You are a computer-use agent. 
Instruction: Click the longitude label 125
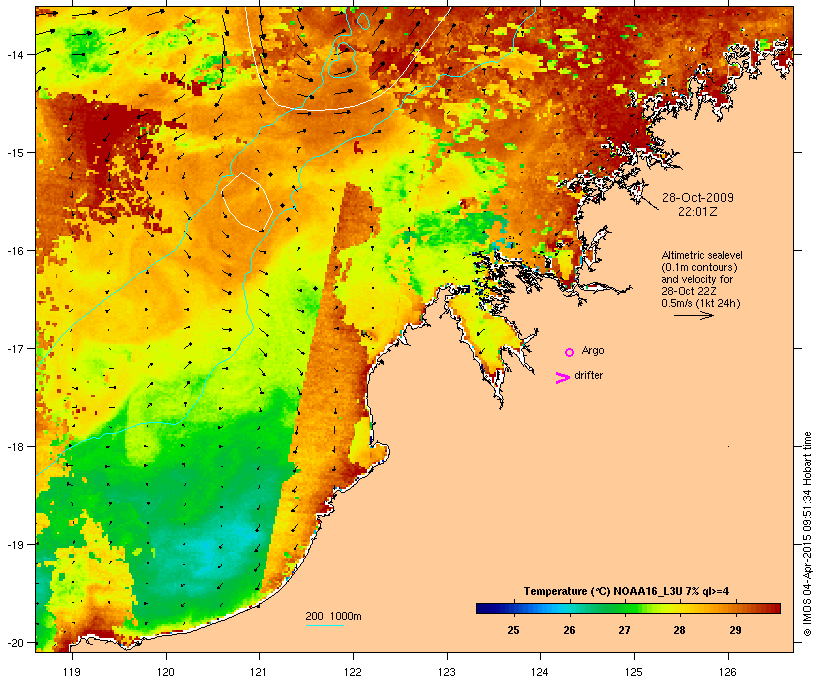click(634, 672)
